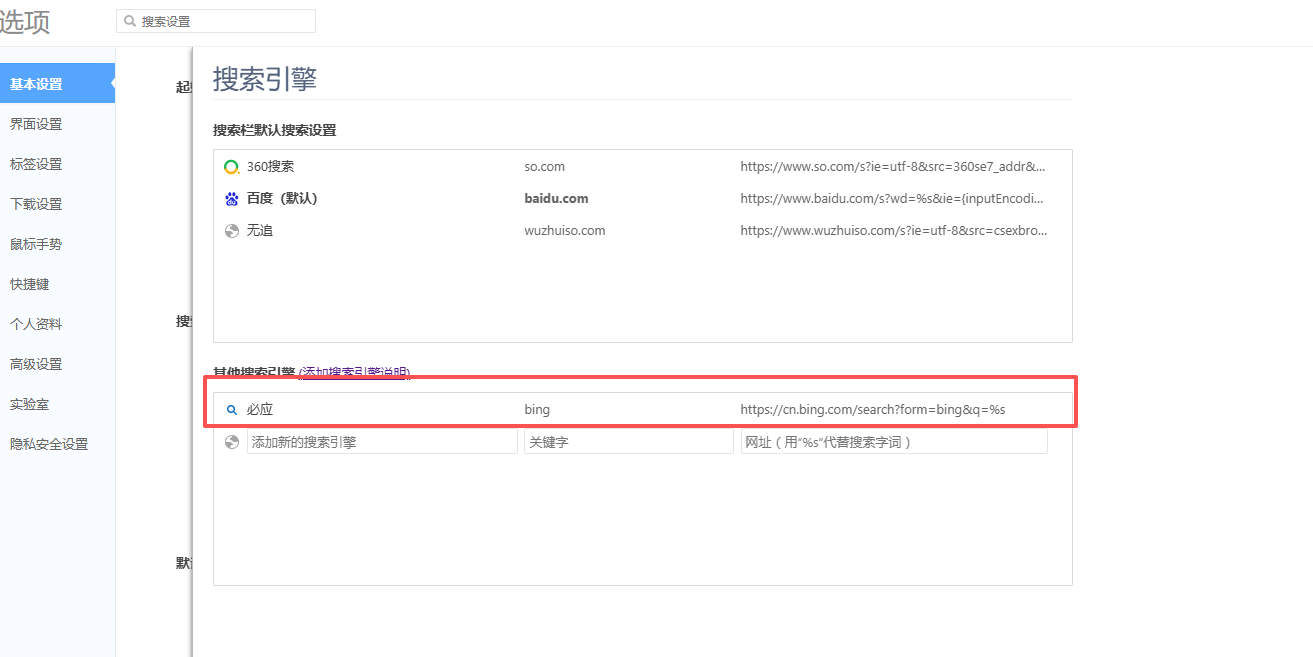The height and width of the screenshot is (657, 1313).
Task: Click the globe icon beside 添加新的搜索引擎
Action: (x=231, y=442)
